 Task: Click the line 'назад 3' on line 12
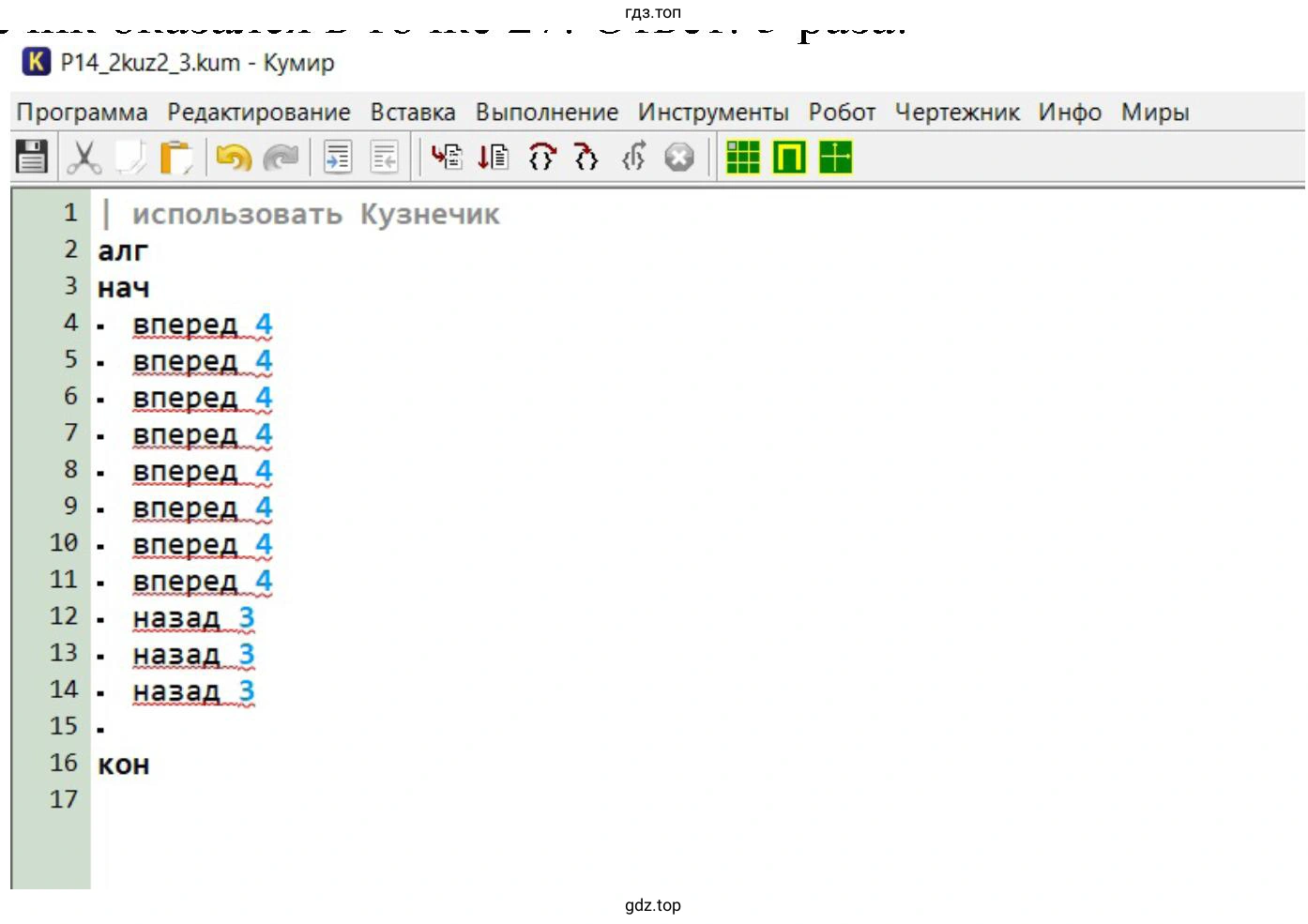point(192,618)
